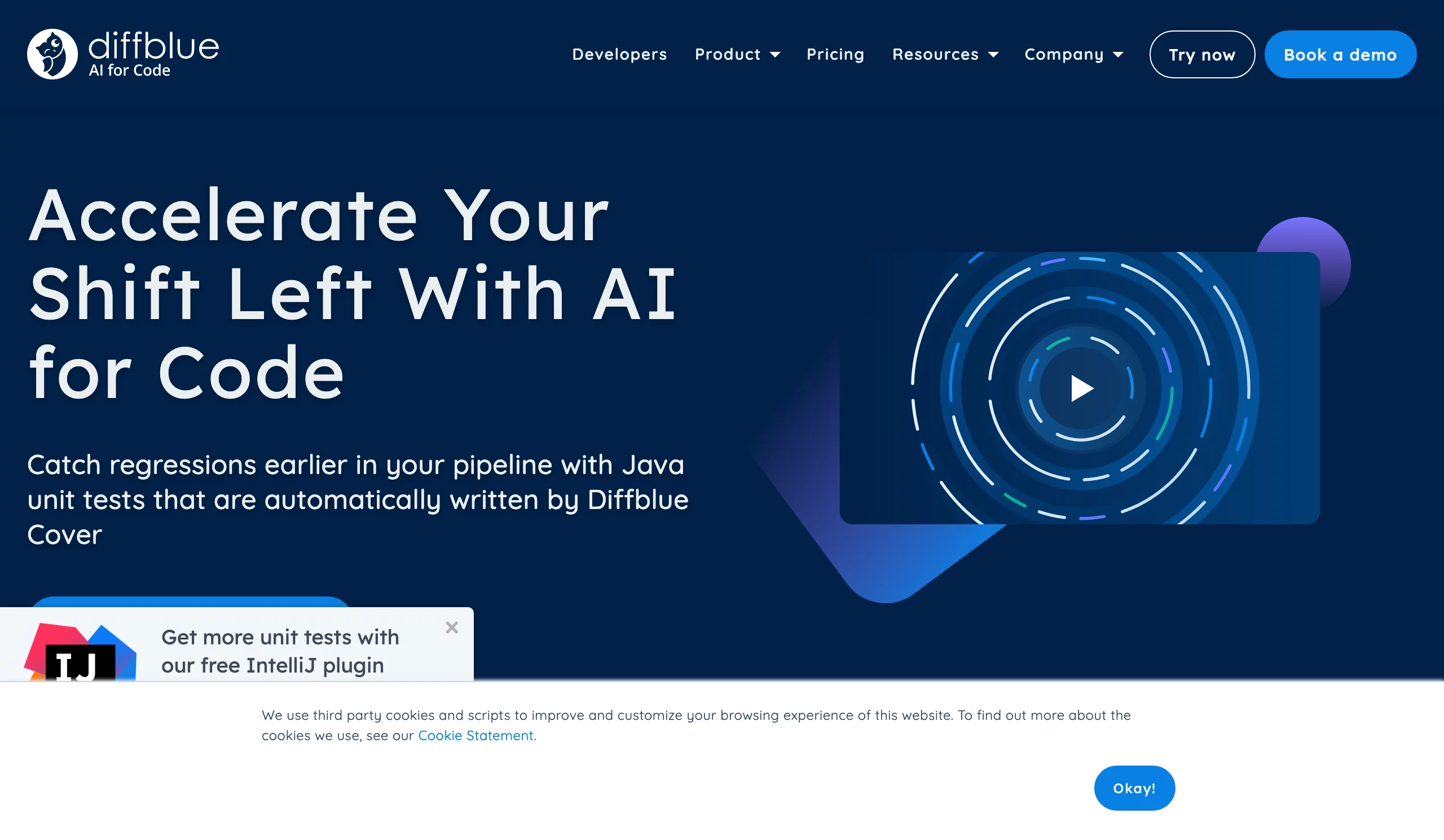This screenshot has width=1444, height=840.
Task: Click the Developers menu item
Action: (619, 54)
